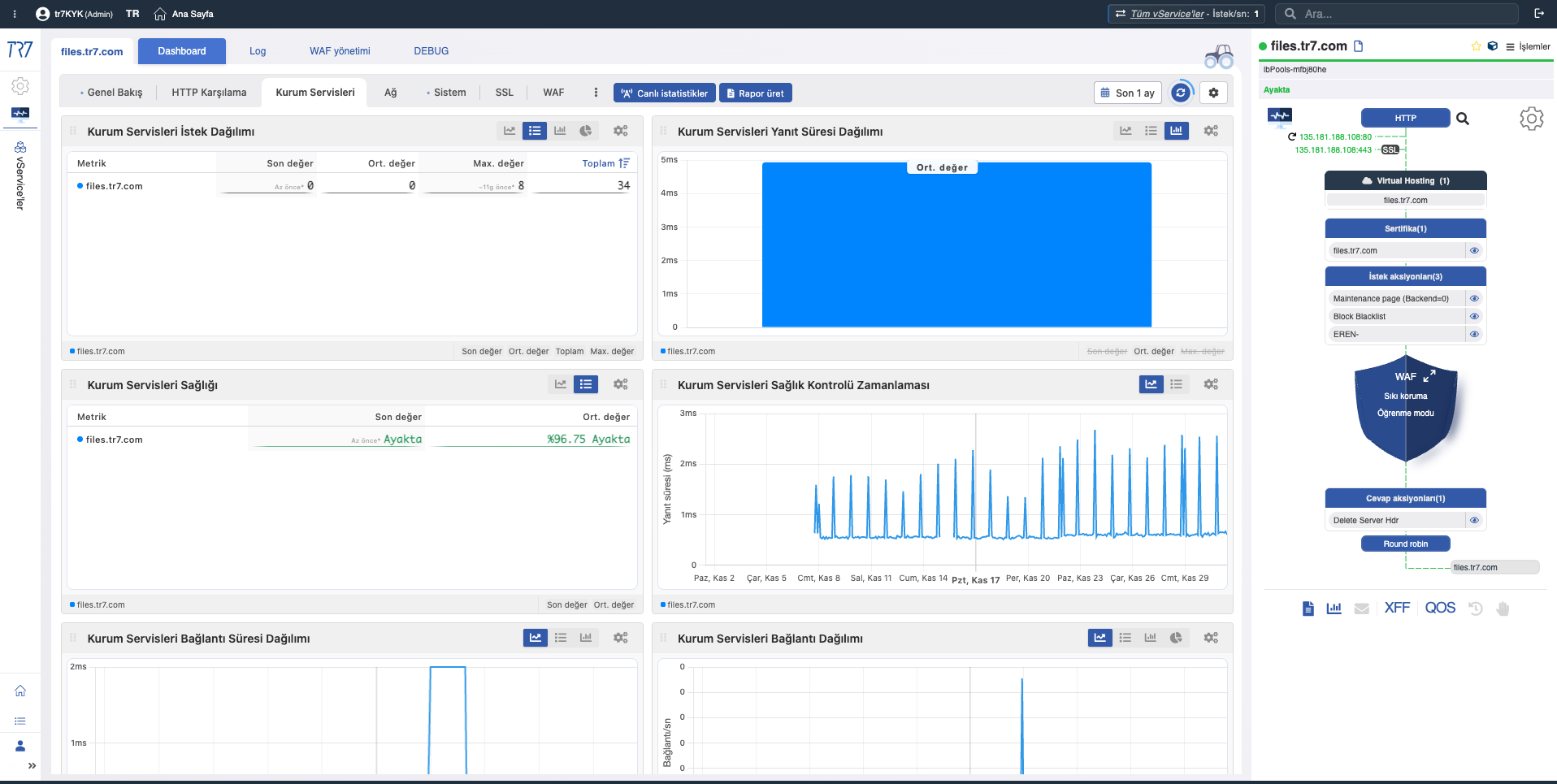Expand sidebar with double chevron
The width and height of the screenshot is (1557, 784).
pos(32,765)
